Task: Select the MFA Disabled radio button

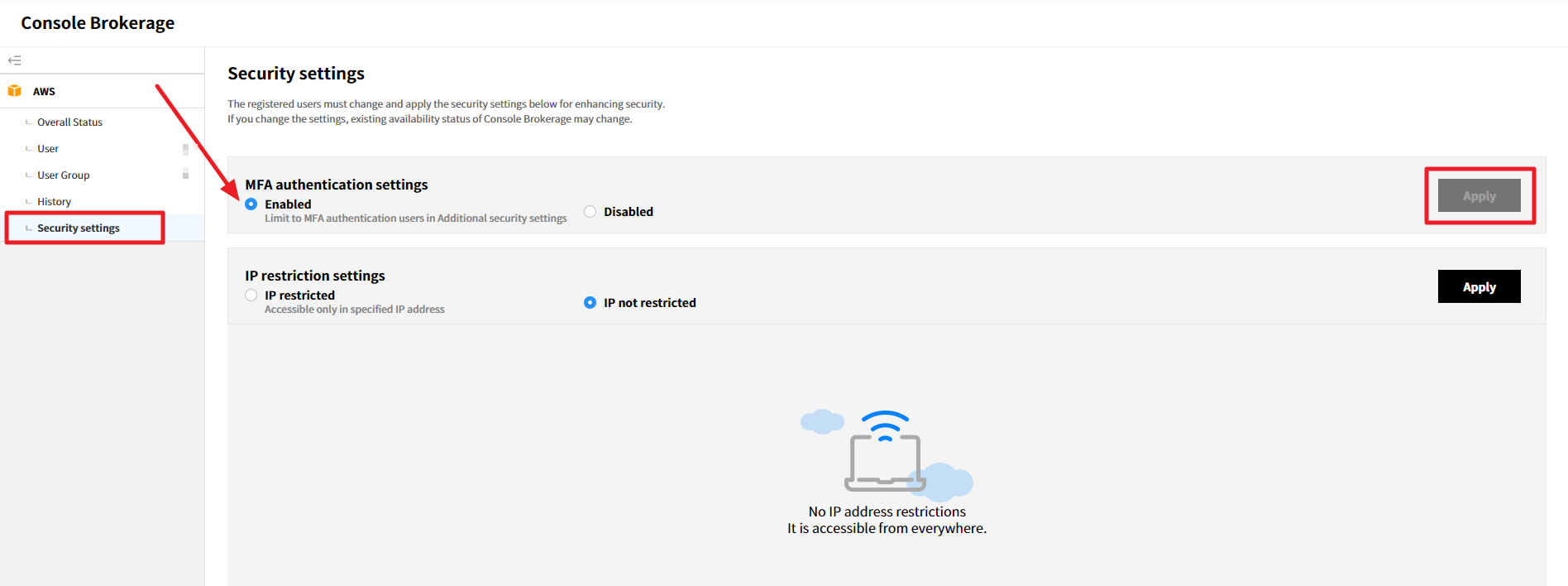Action: (590, 212)
